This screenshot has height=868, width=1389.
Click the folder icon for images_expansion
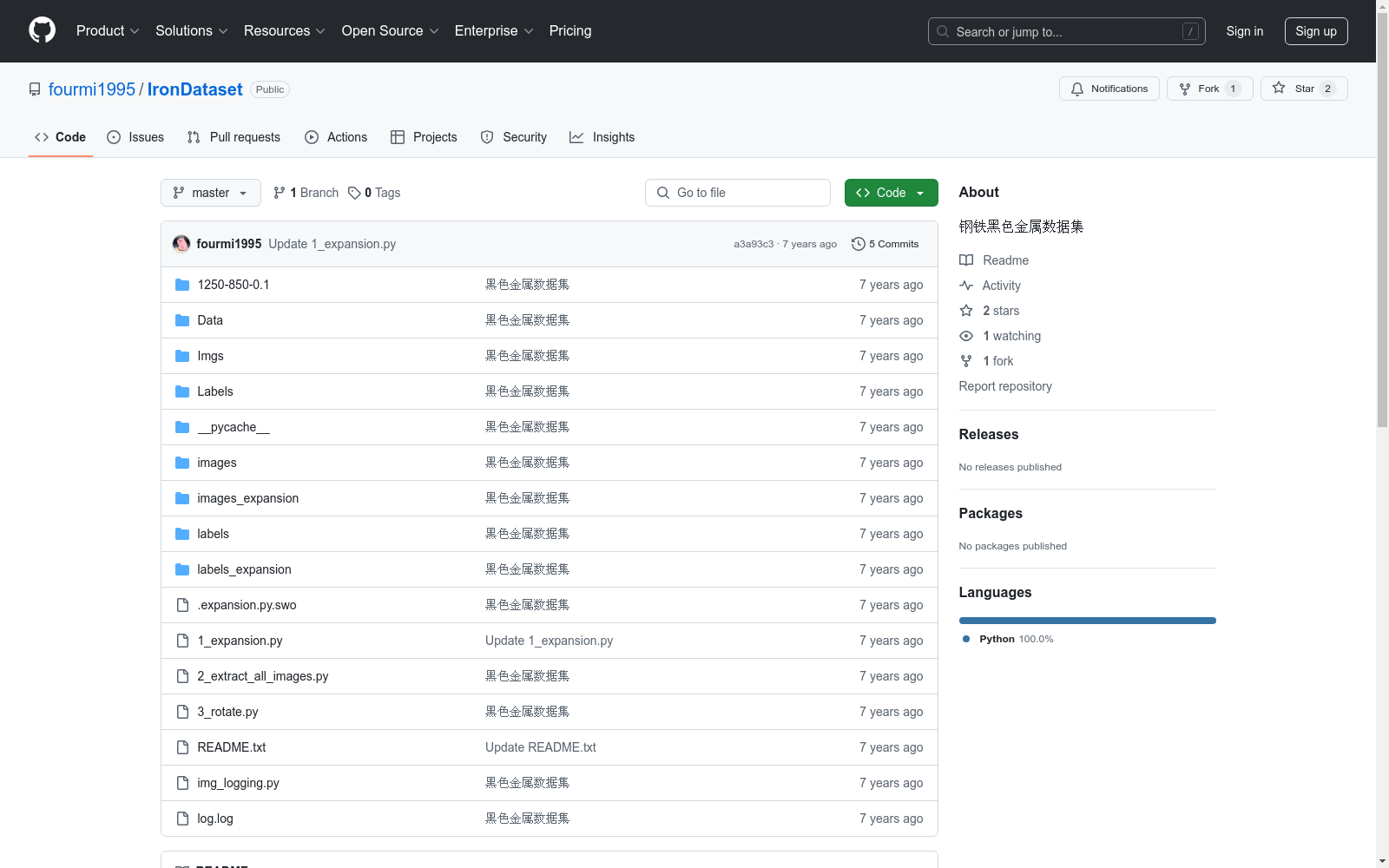[182, 498]
